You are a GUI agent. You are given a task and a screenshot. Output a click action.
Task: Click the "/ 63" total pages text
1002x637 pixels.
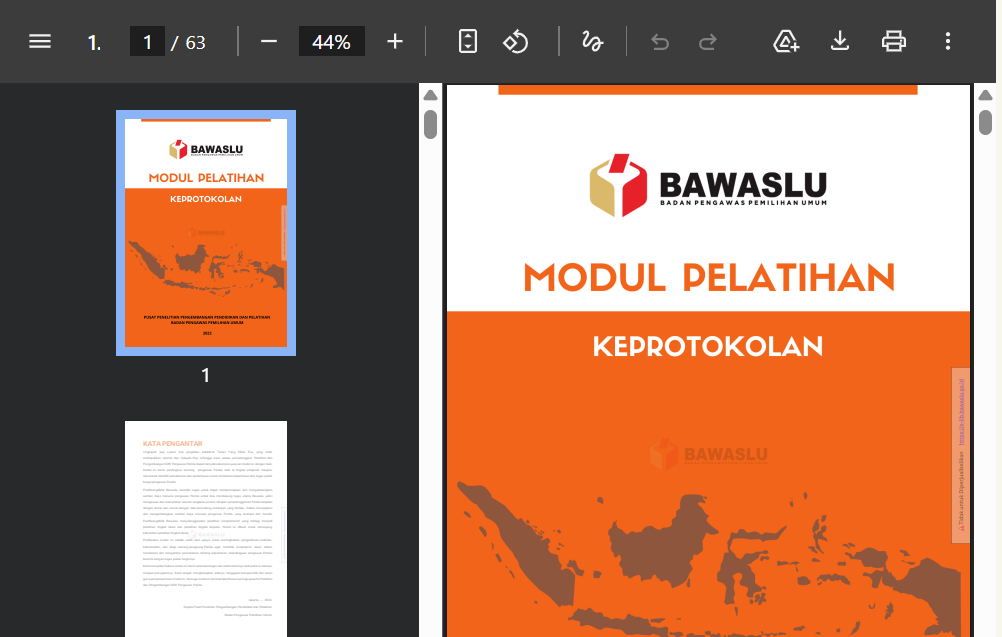coord(189,43)
